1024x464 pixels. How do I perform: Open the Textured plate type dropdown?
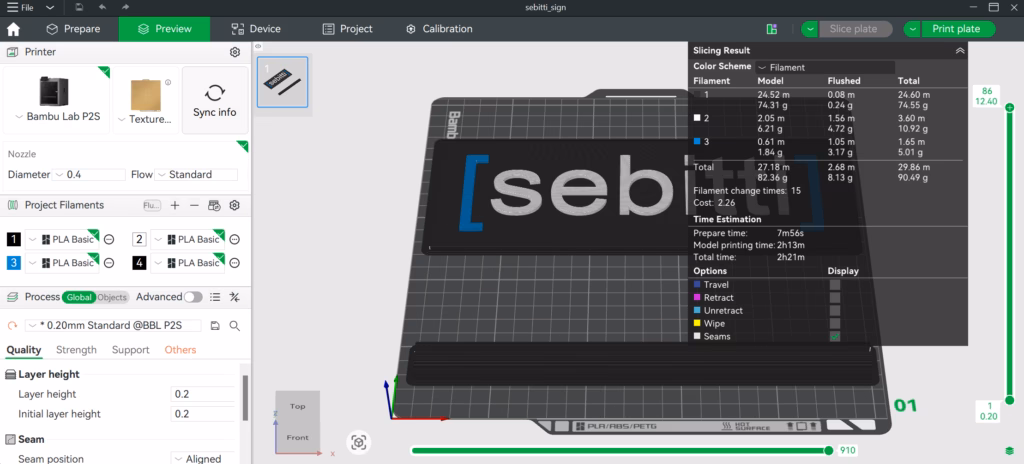(x=145, y=120)
